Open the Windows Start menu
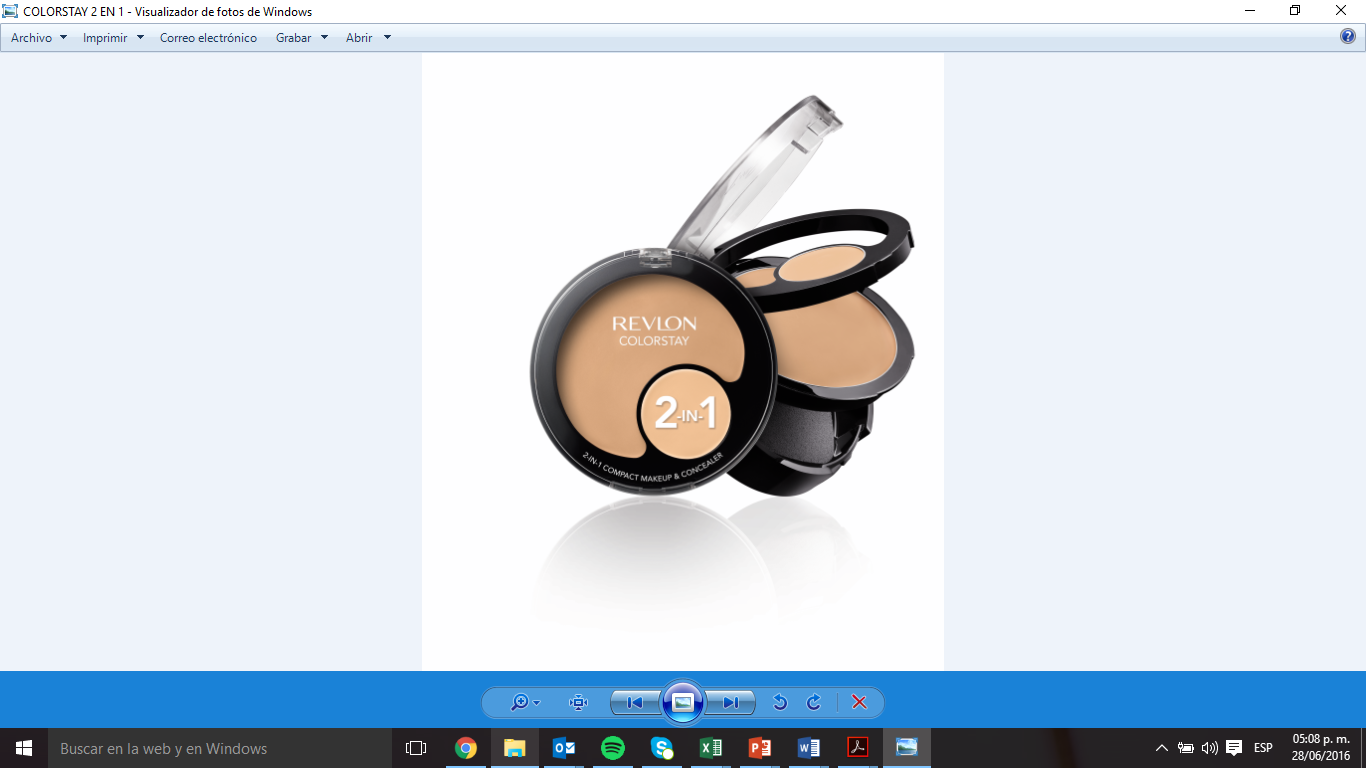Screen dimensions: 1366x768 tap(24, 748)
